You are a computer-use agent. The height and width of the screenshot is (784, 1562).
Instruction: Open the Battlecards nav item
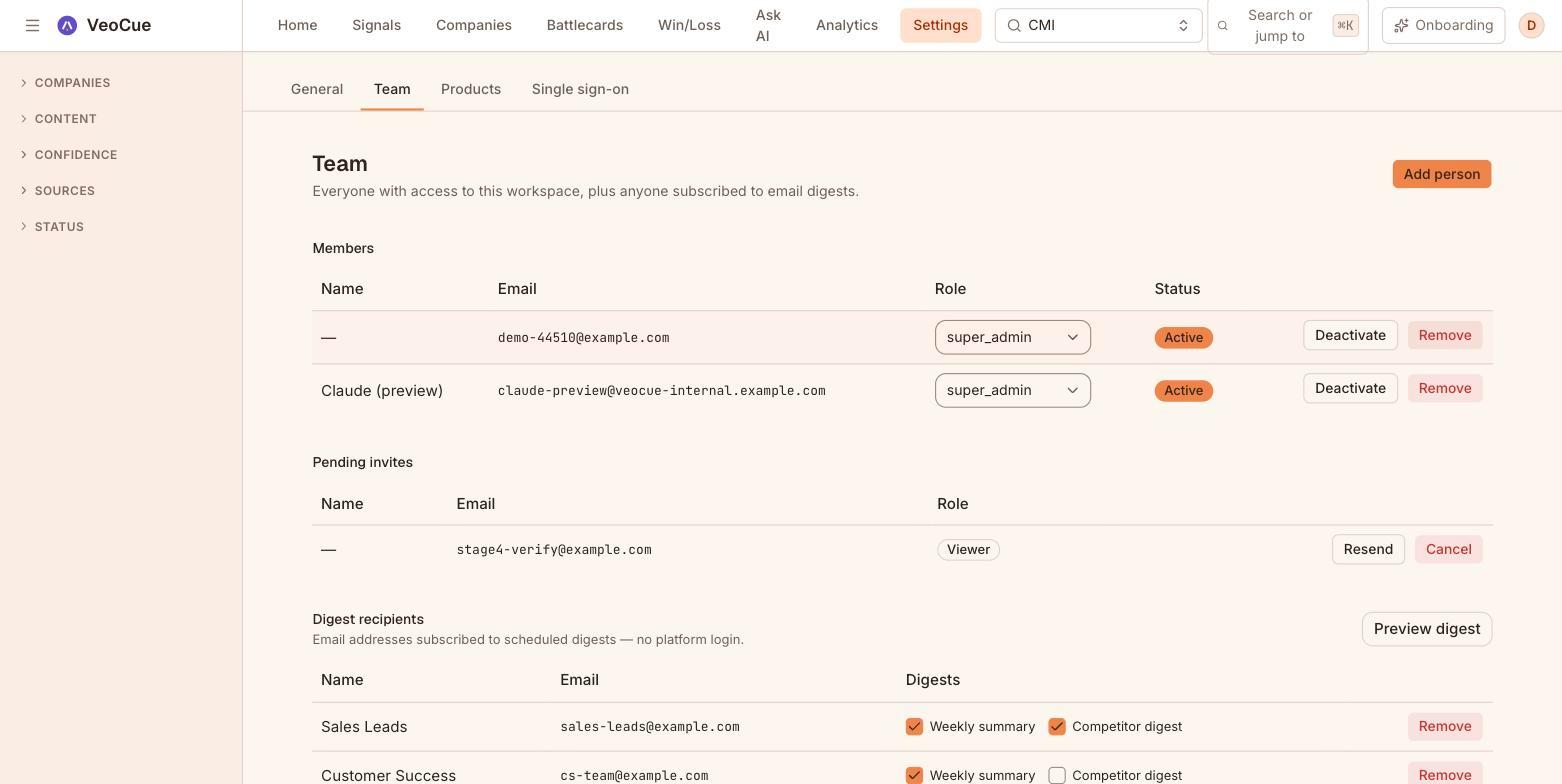(x=585, y=25)
